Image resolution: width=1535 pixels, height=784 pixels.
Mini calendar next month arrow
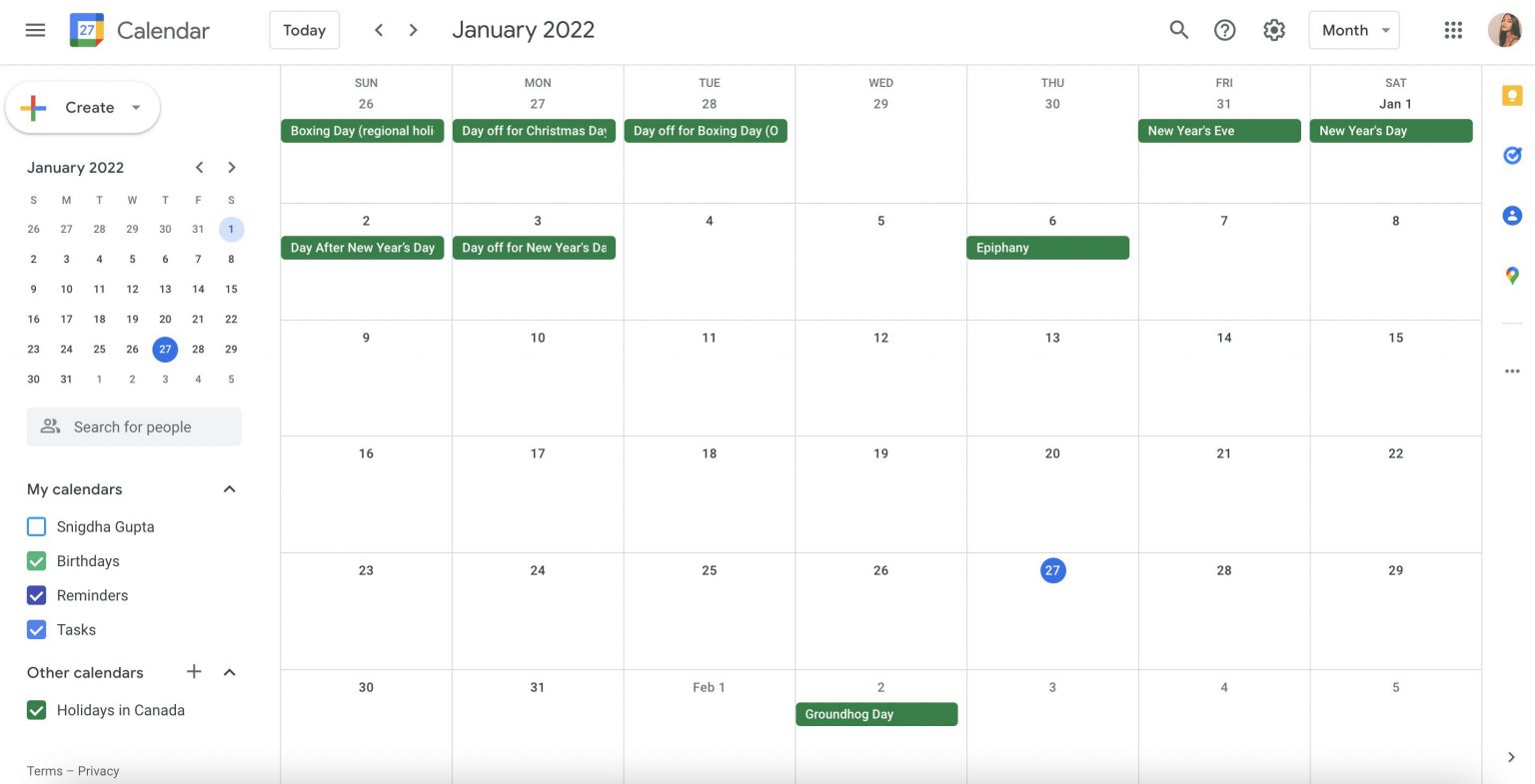click(x=232, y=168)
